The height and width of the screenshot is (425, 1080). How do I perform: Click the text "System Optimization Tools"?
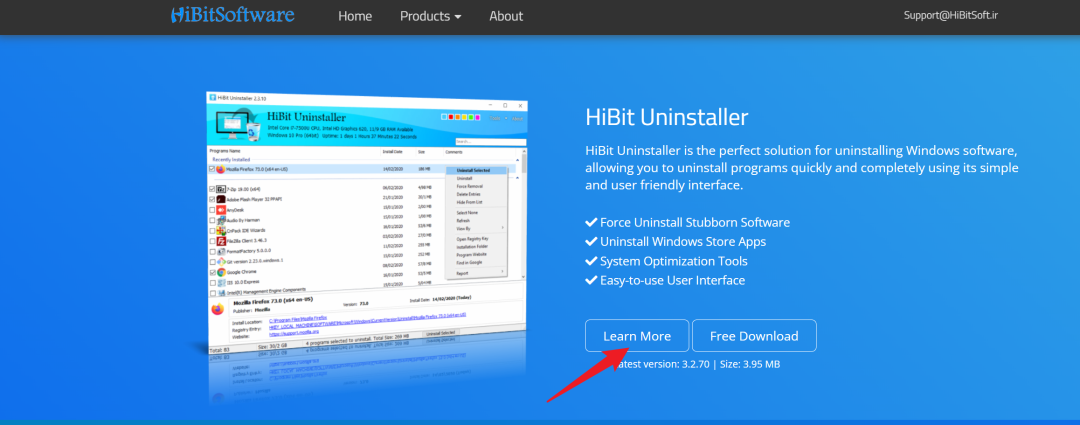click(x=674, y=261)
